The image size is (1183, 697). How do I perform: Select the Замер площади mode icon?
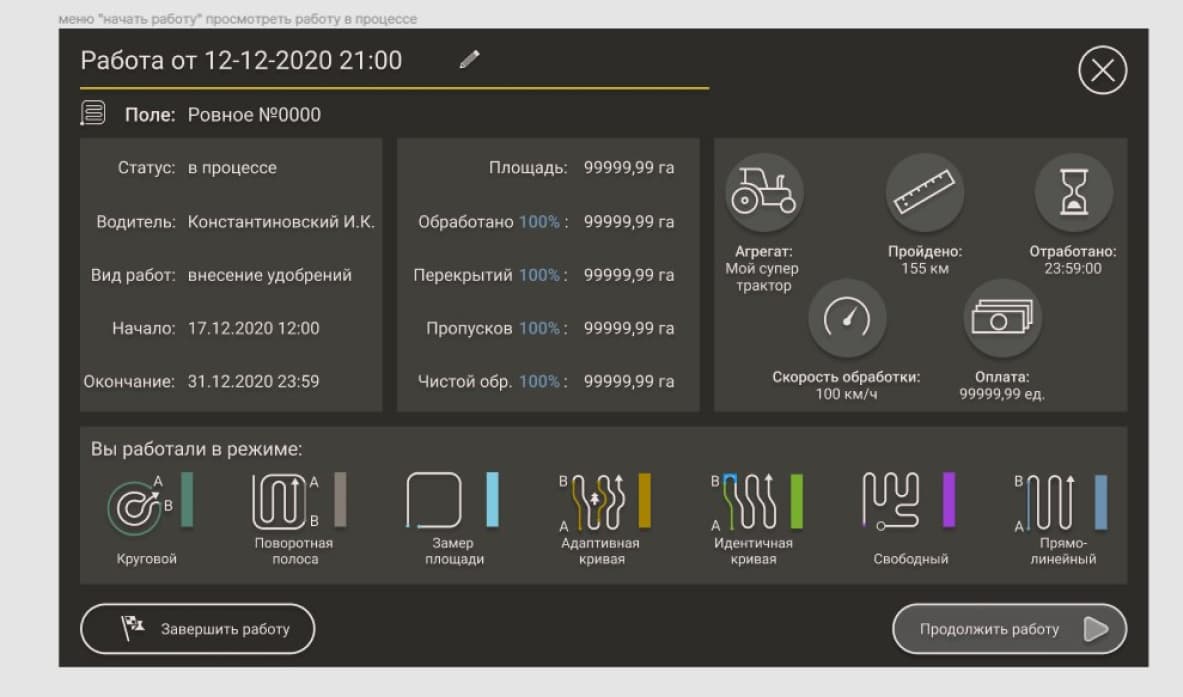tap(434, 500)
